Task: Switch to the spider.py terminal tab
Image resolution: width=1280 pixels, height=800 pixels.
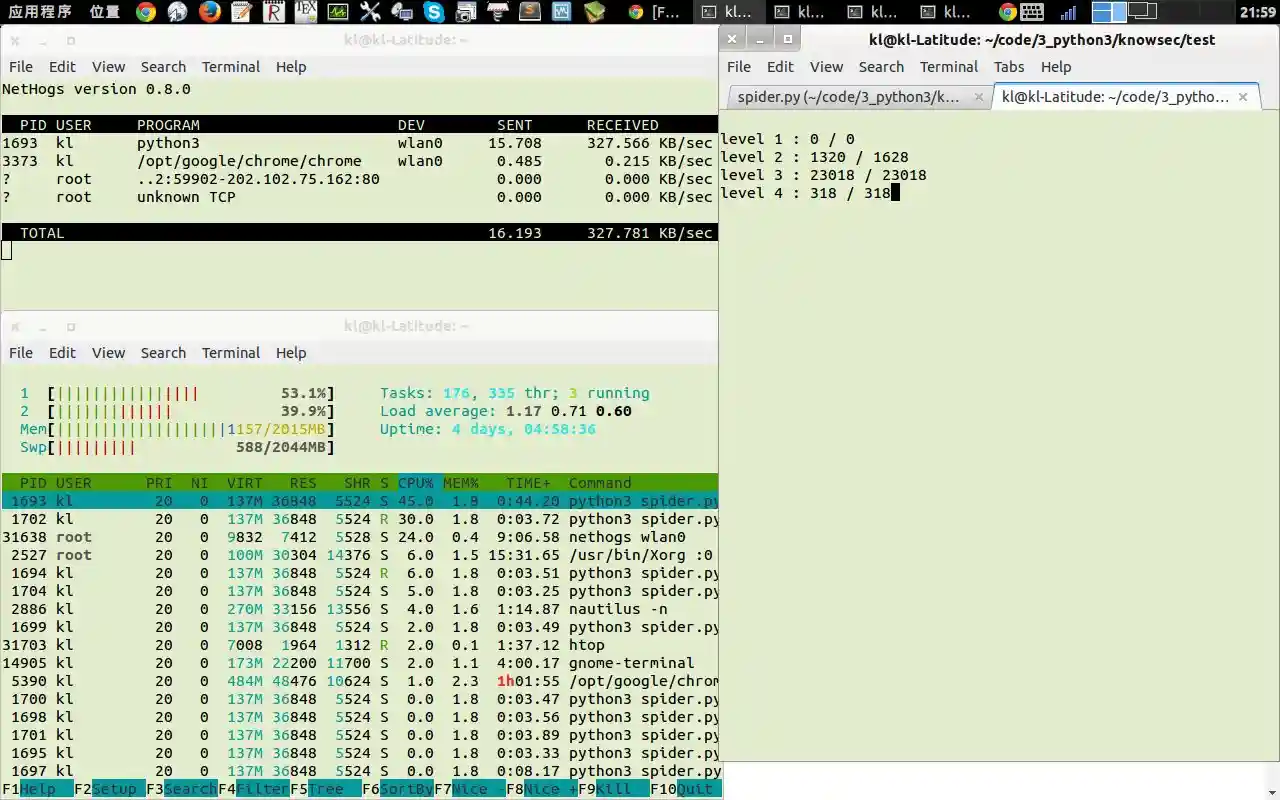Action: tap(848, 97)
